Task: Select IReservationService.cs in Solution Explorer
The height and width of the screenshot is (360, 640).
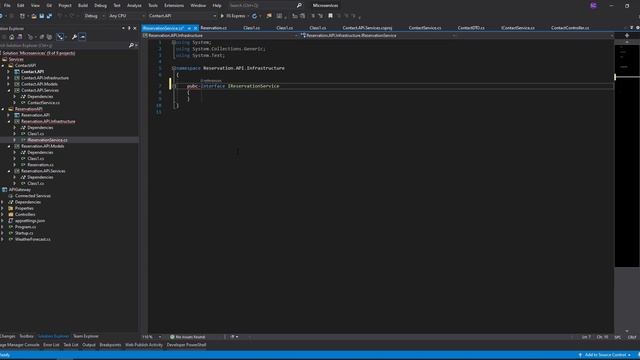Action: (47, 140)
